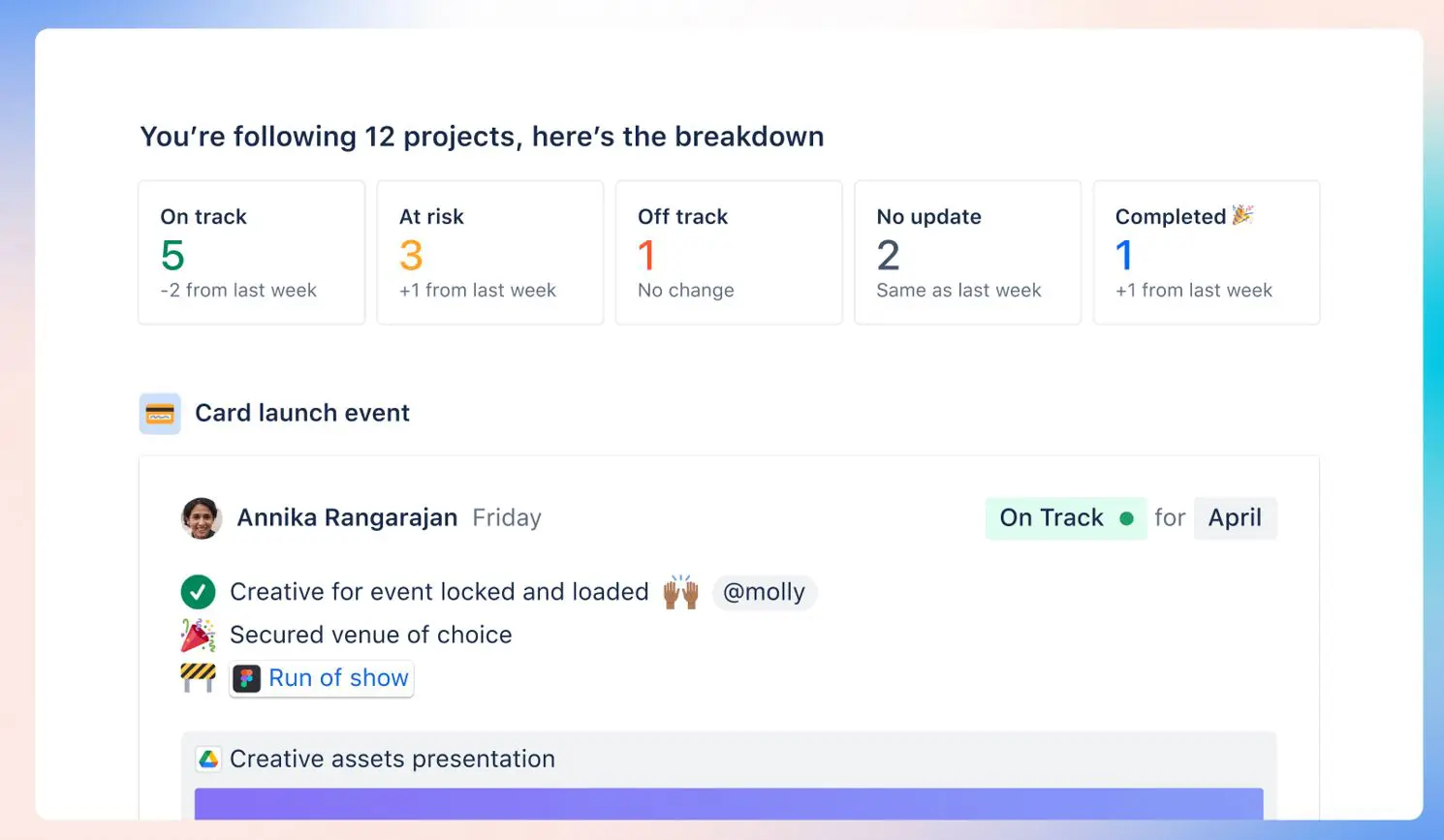
Task: Click the raised hands emoji
Action: point(681,591)
